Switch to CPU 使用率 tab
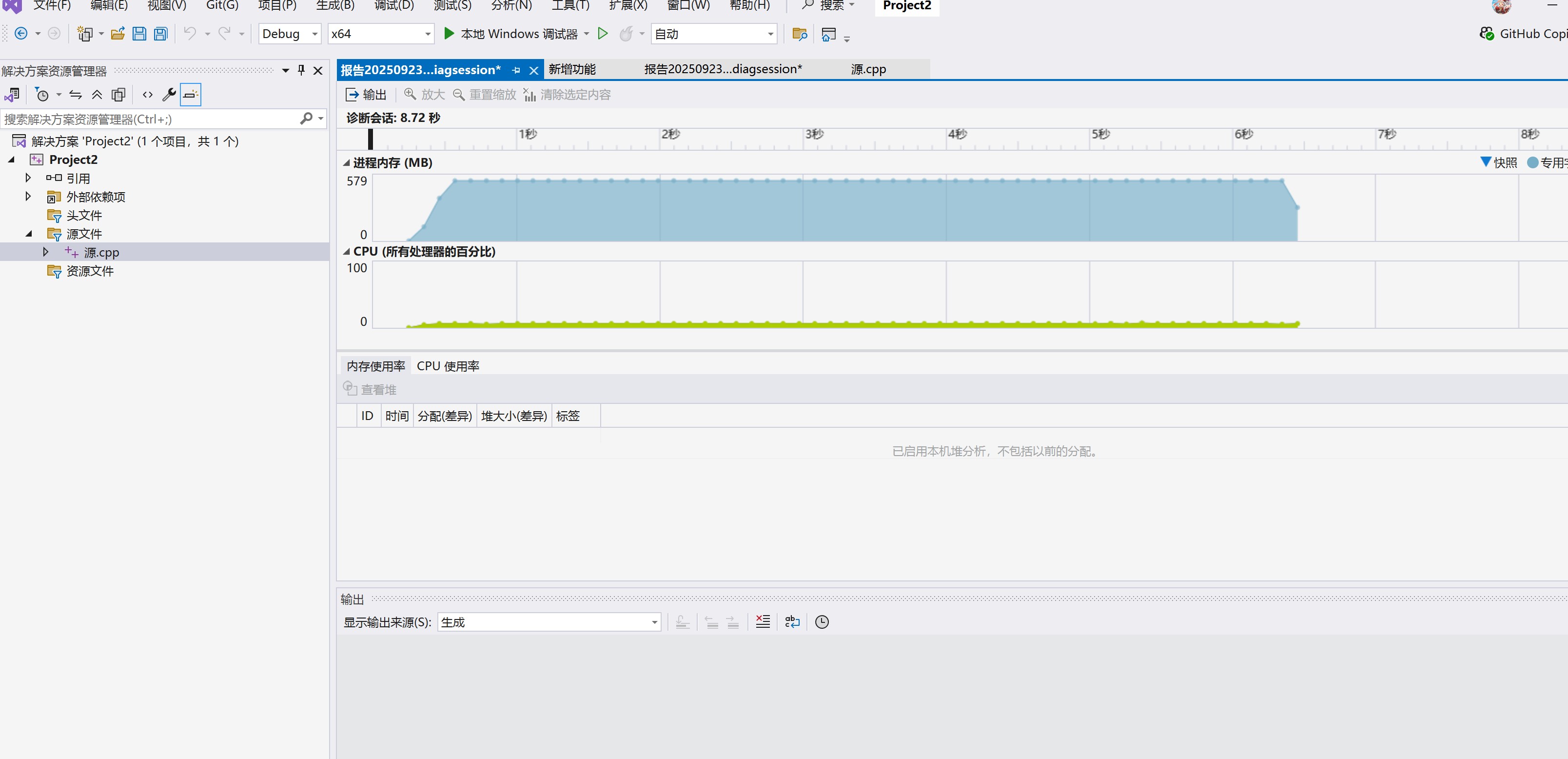 click(x=448, y=366)
